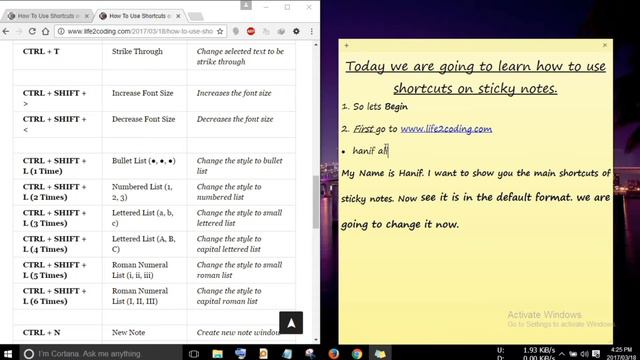Viewport: 640px width, 360px height.
Task: Click the 'New Note' cell
Action: [x=144, y=333]
